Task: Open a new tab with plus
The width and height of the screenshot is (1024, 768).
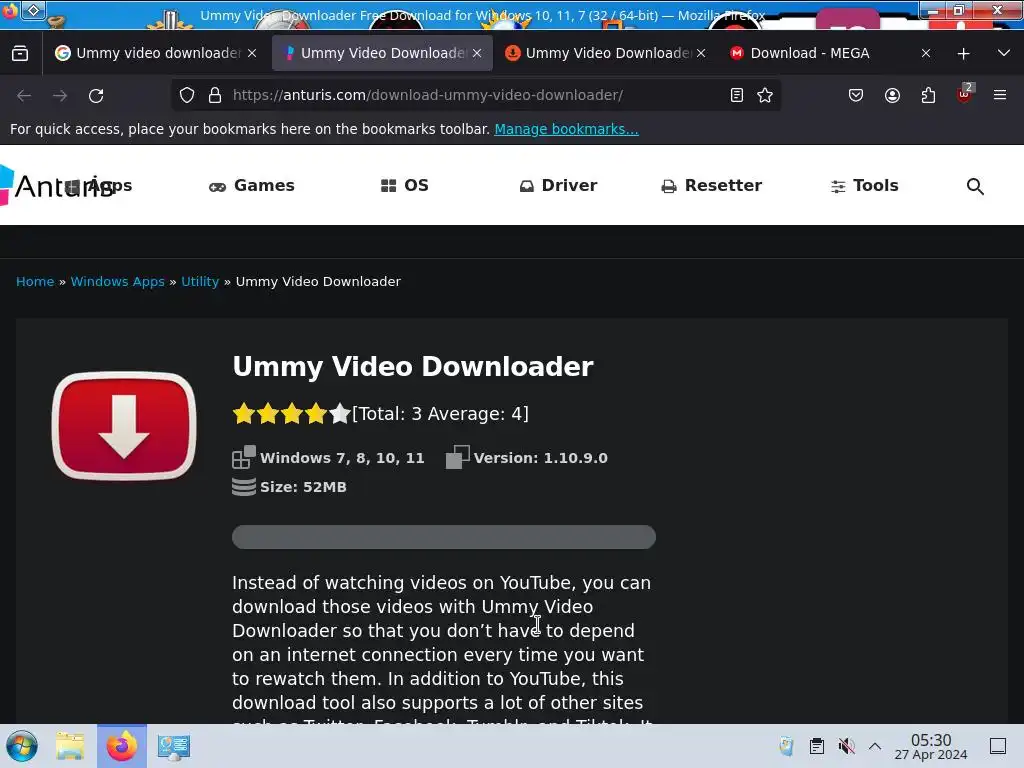Action: pyautogui.click(x=963, y=54)
